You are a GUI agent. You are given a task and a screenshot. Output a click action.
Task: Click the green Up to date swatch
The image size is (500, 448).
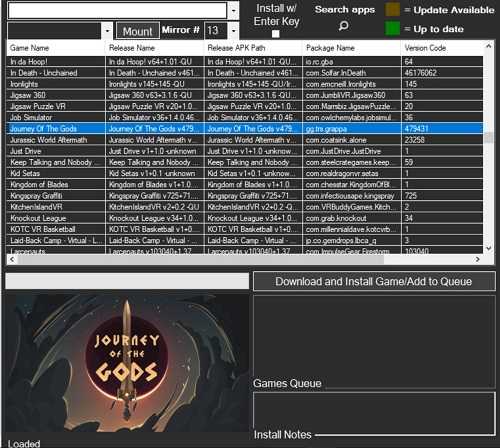(392, 28)
